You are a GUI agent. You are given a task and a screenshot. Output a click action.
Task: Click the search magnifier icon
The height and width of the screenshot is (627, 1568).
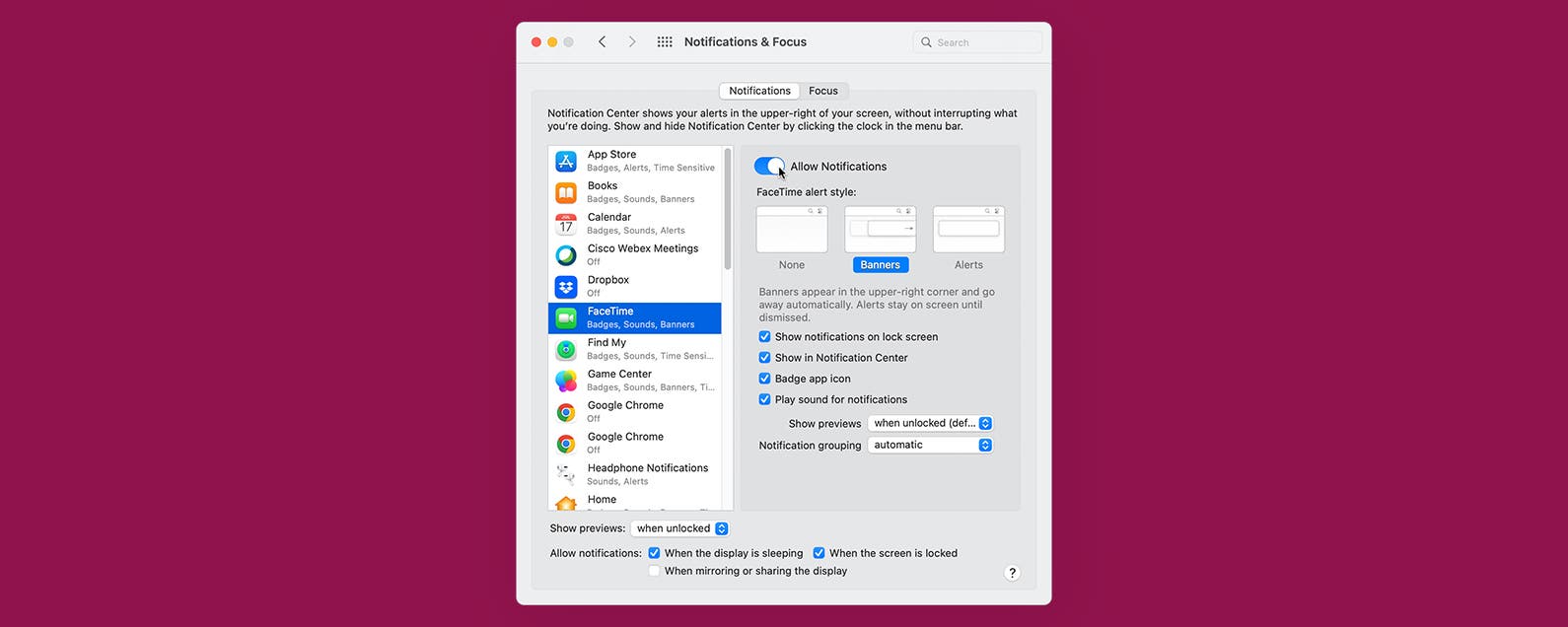(x=926, y=42)
